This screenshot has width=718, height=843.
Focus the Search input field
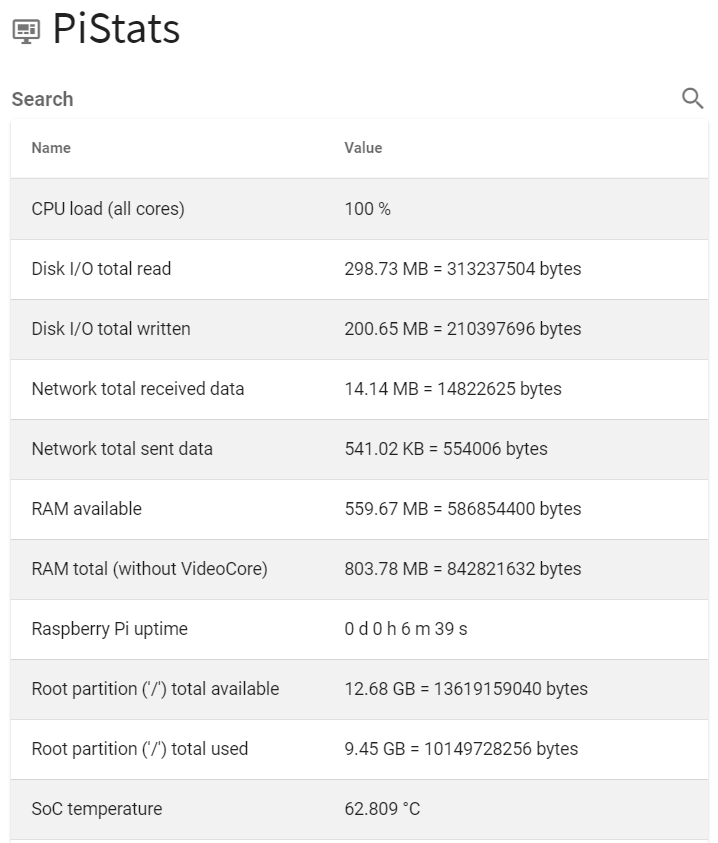(344, 99)
